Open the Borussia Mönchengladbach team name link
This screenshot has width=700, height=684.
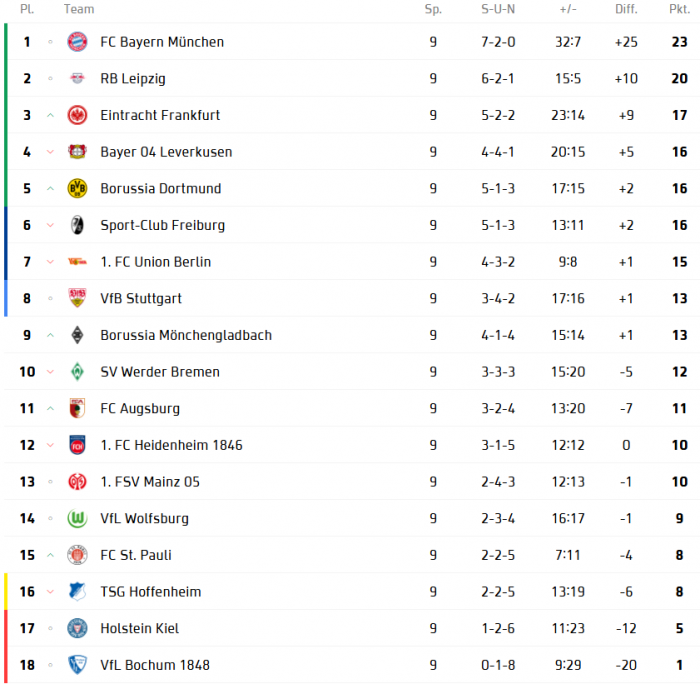(x=186, y=335)
